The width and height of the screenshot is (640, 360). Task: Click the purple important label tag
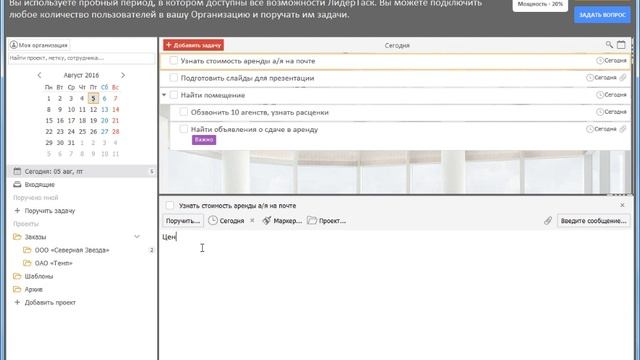204,140
